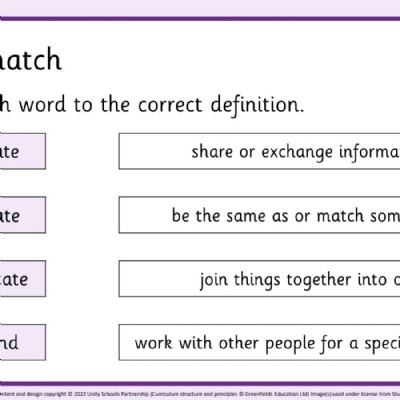
Task: Click the purple word box beside 'be the same as'
Action: (23, 215)
